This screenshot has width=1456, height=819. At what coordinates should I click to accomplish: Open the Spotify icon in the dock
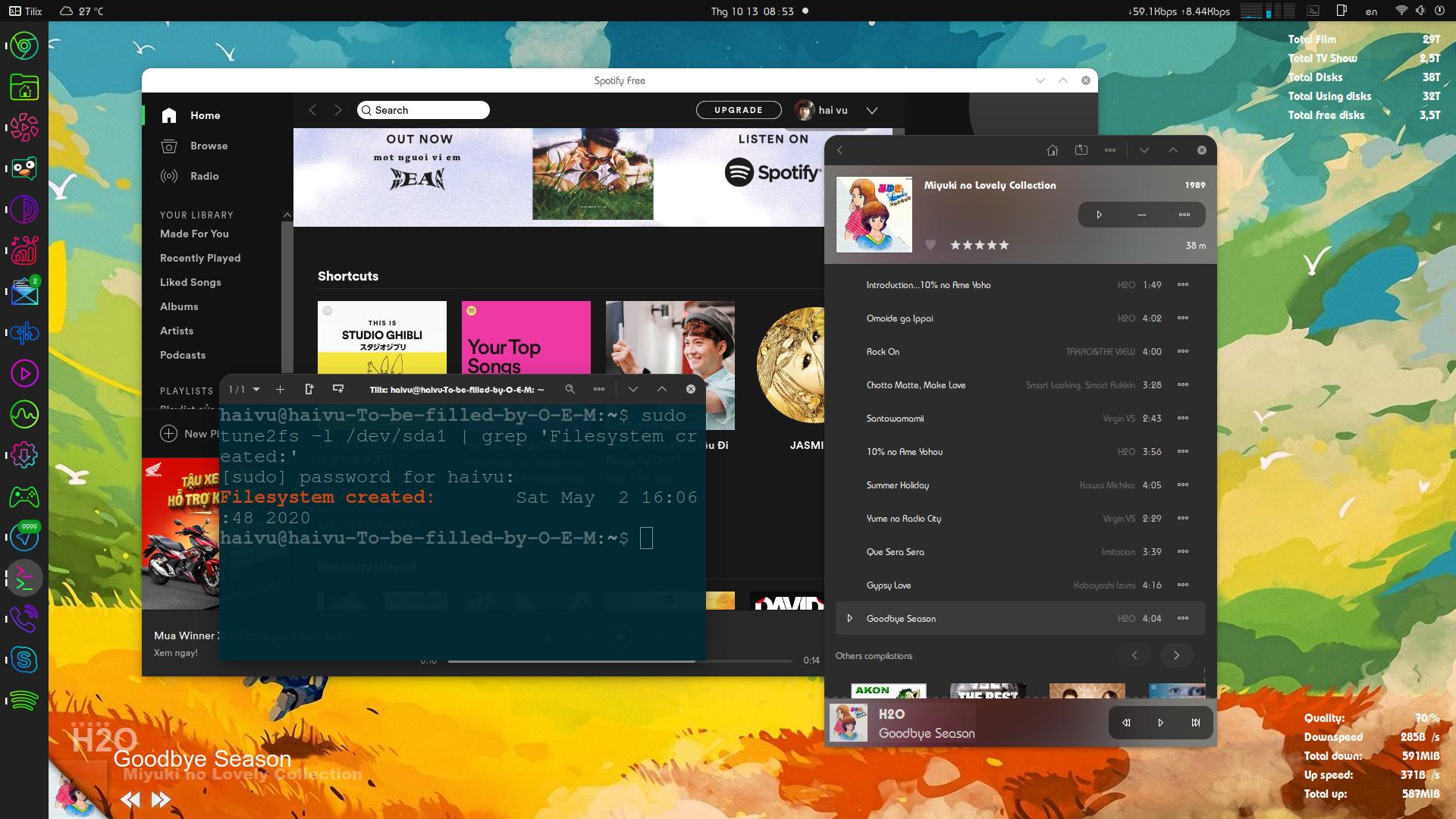point(24,700)
